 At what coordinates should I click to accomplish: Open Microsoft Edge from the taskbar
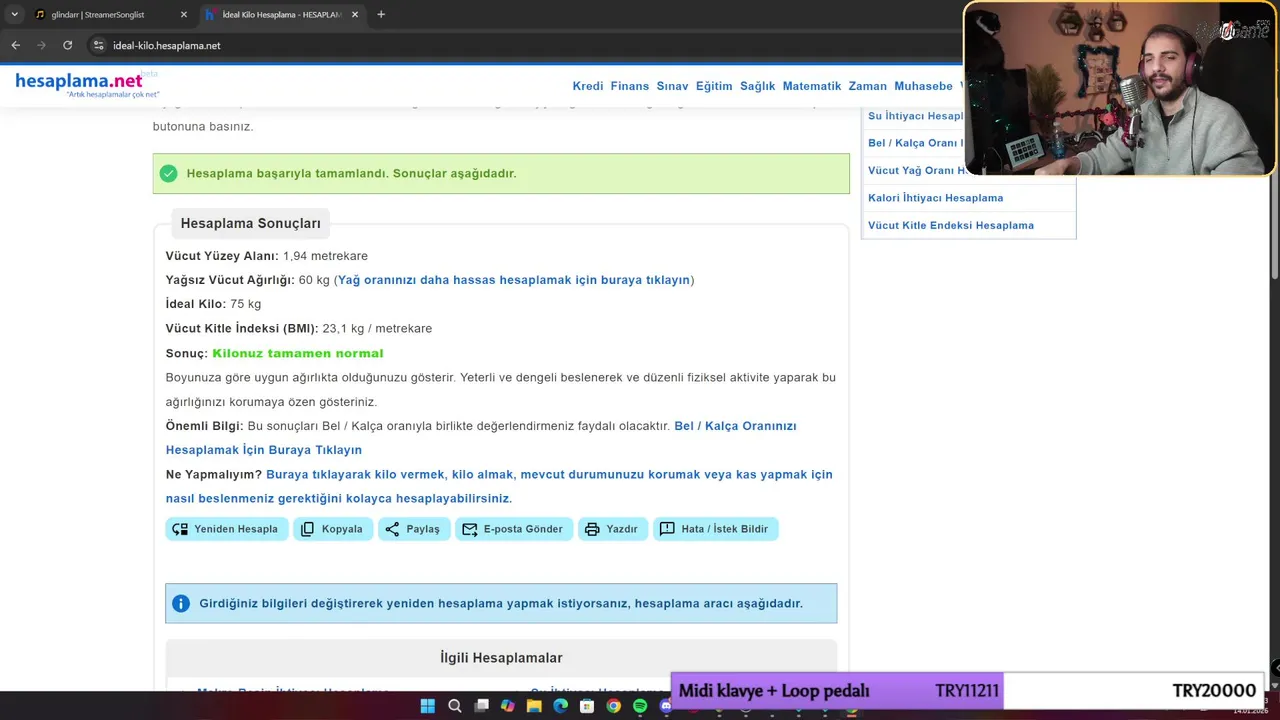click(x=560, y=706)
